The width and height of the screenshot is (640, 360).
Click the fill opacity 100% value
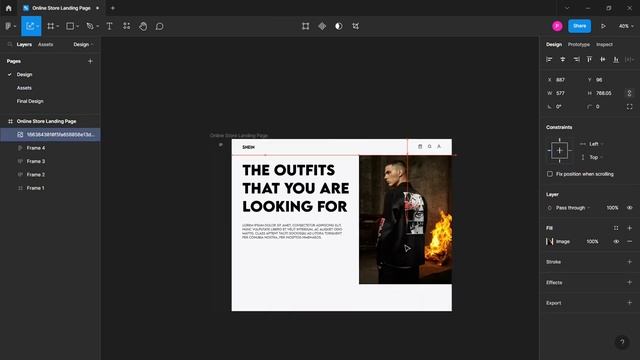[592, 242]
